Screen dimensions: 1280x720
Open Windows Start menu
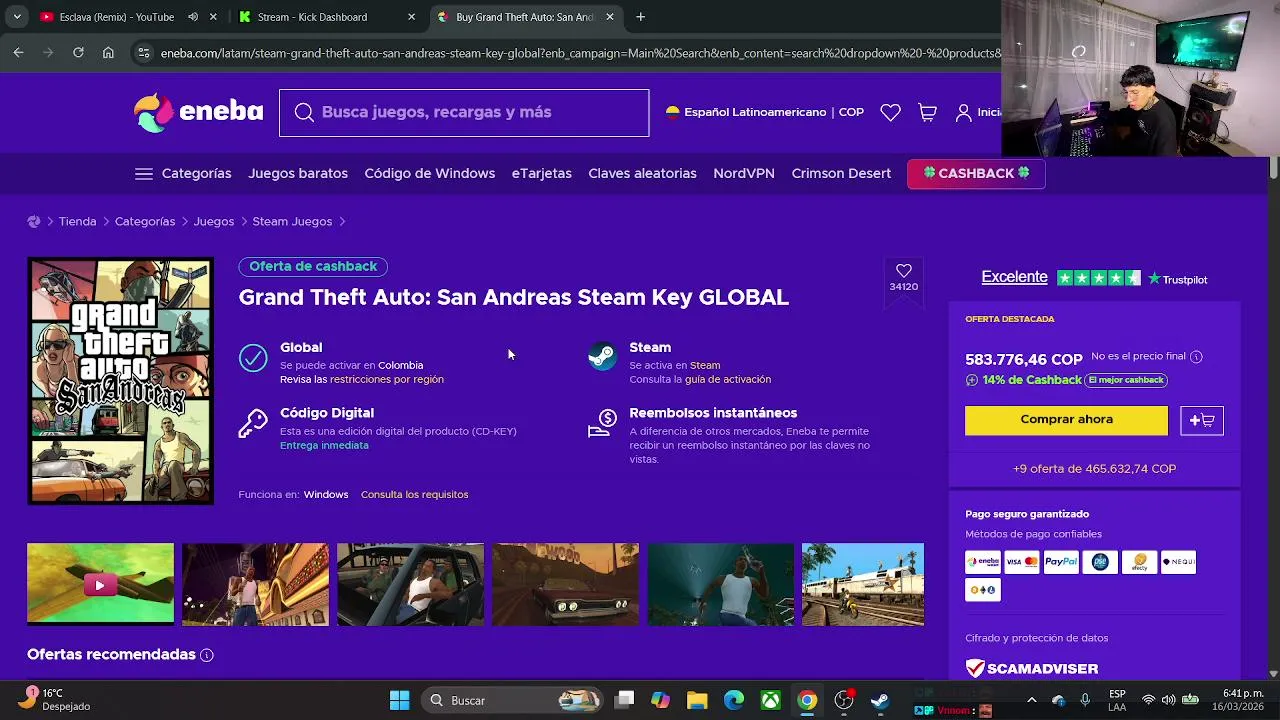tap(399, 700)
